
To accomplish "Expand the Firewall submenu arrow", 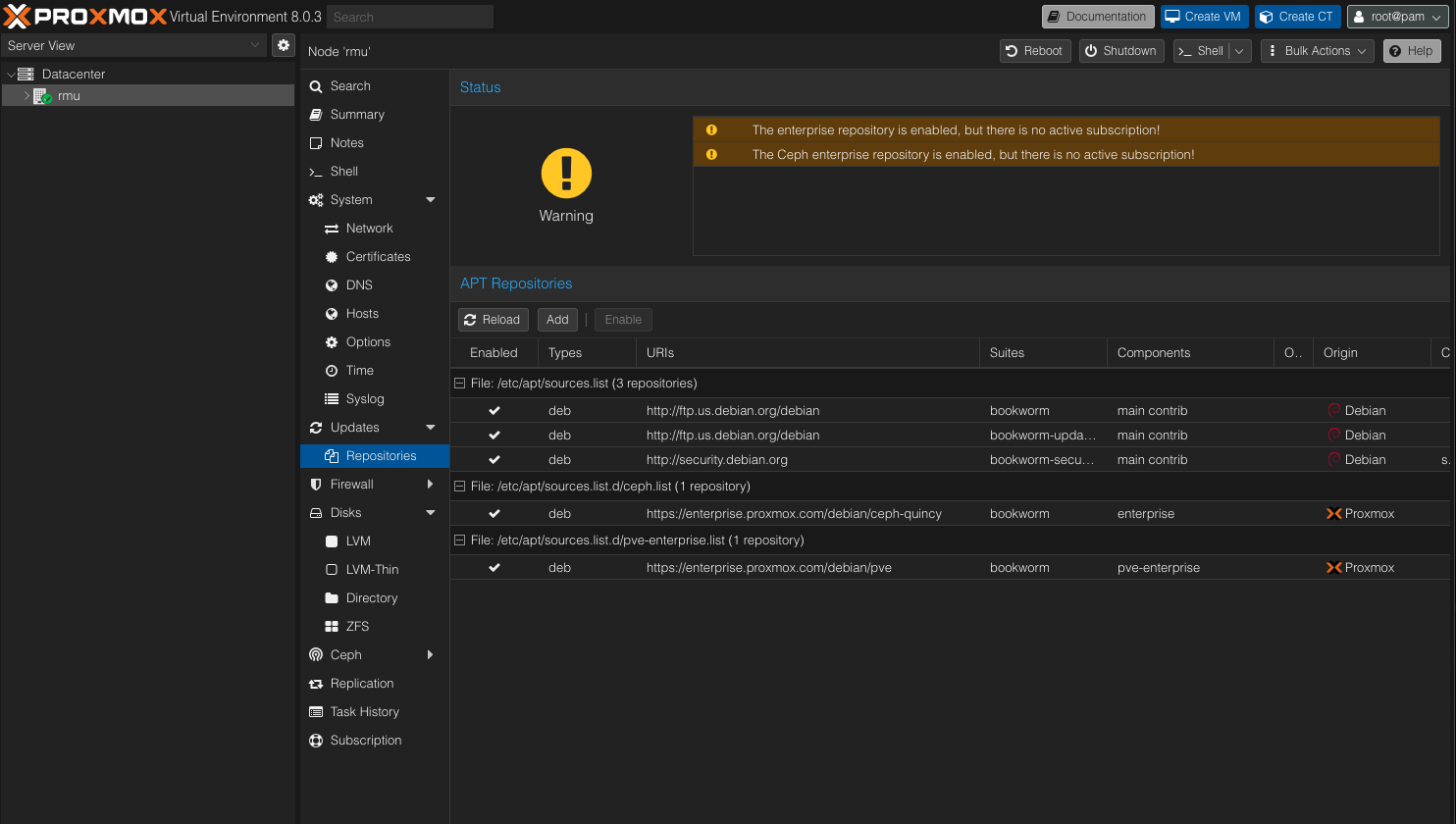I will [431, 485].
